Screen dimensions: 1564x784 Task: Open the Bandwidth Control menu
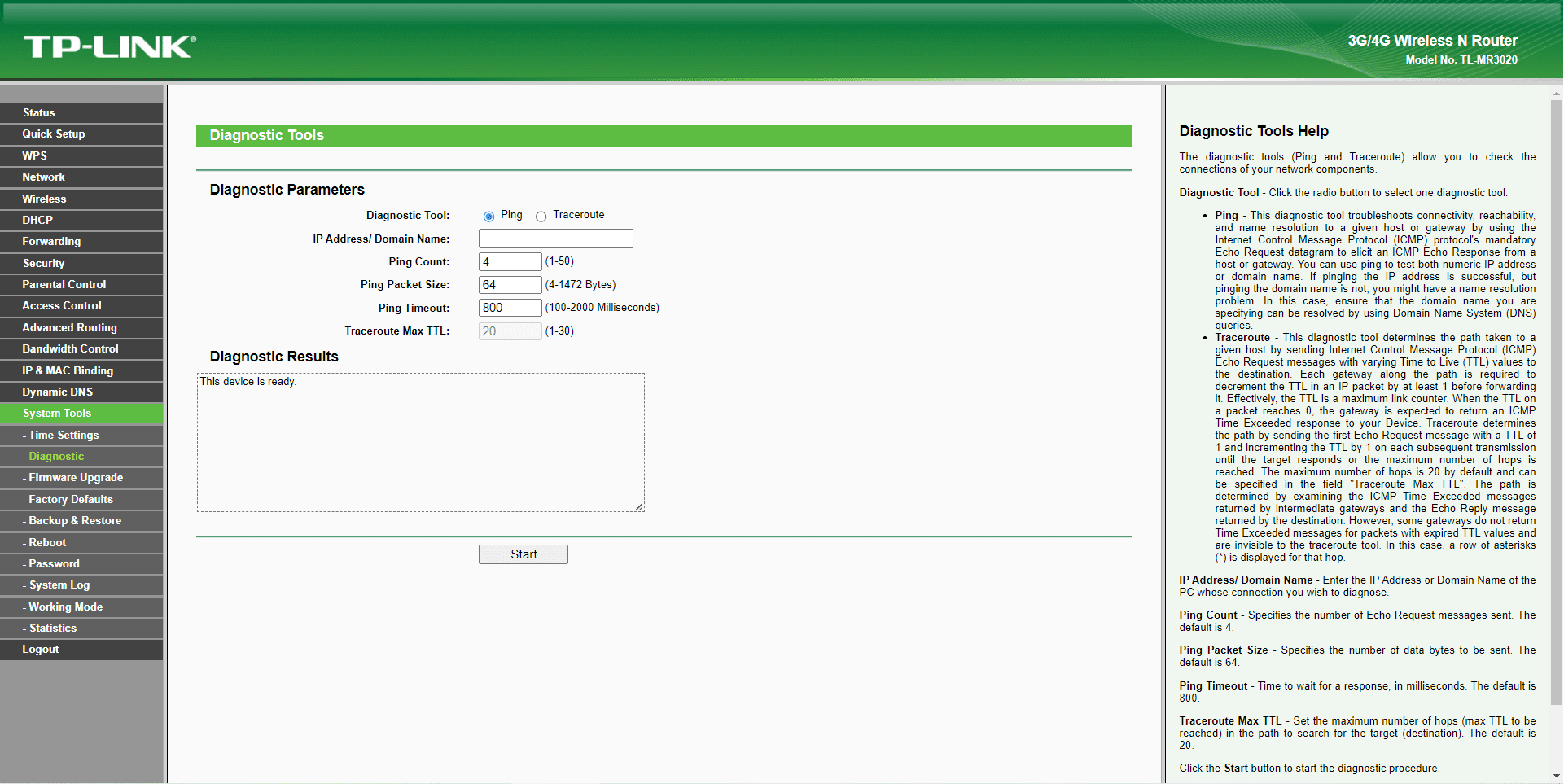pos(81,348)
